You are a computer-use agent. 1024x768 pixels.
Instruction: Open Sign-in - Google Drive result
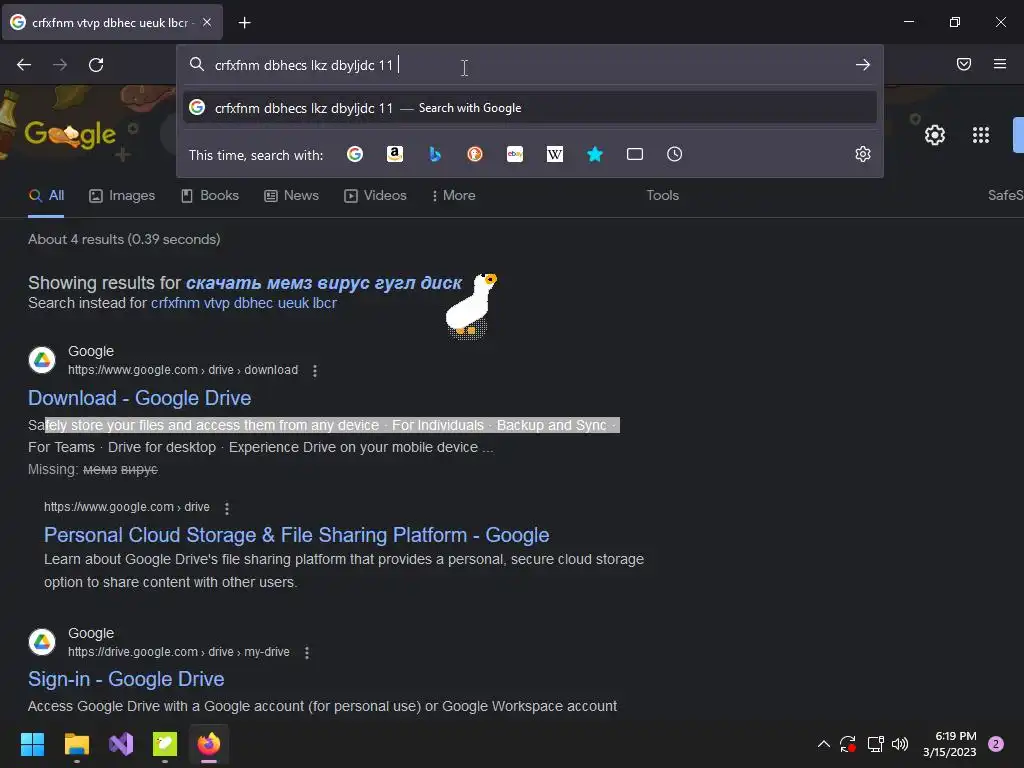point(126,679)
